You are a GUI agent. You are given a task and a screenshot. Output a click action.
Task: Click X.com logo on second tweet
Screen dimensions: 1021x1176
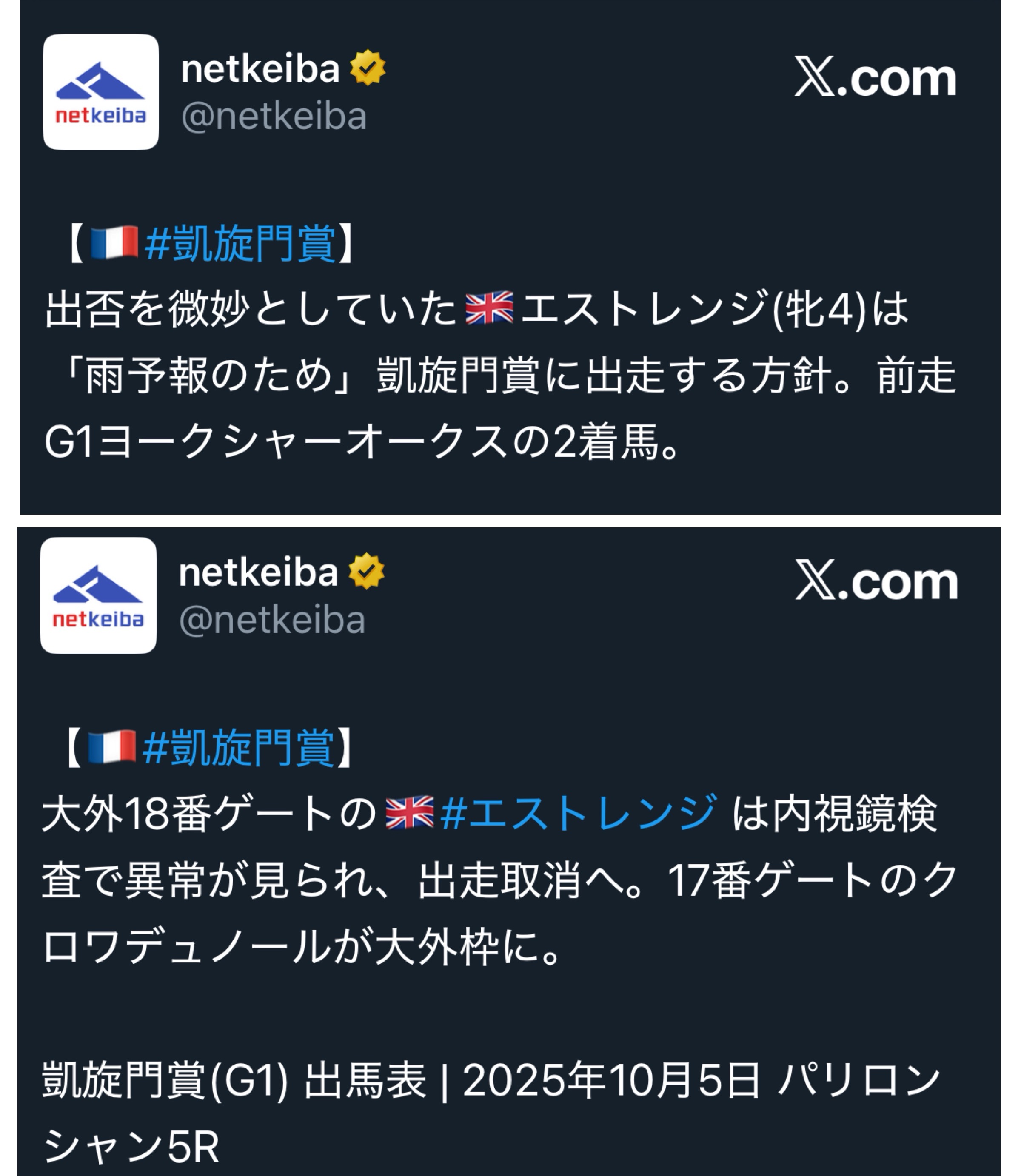876,580
